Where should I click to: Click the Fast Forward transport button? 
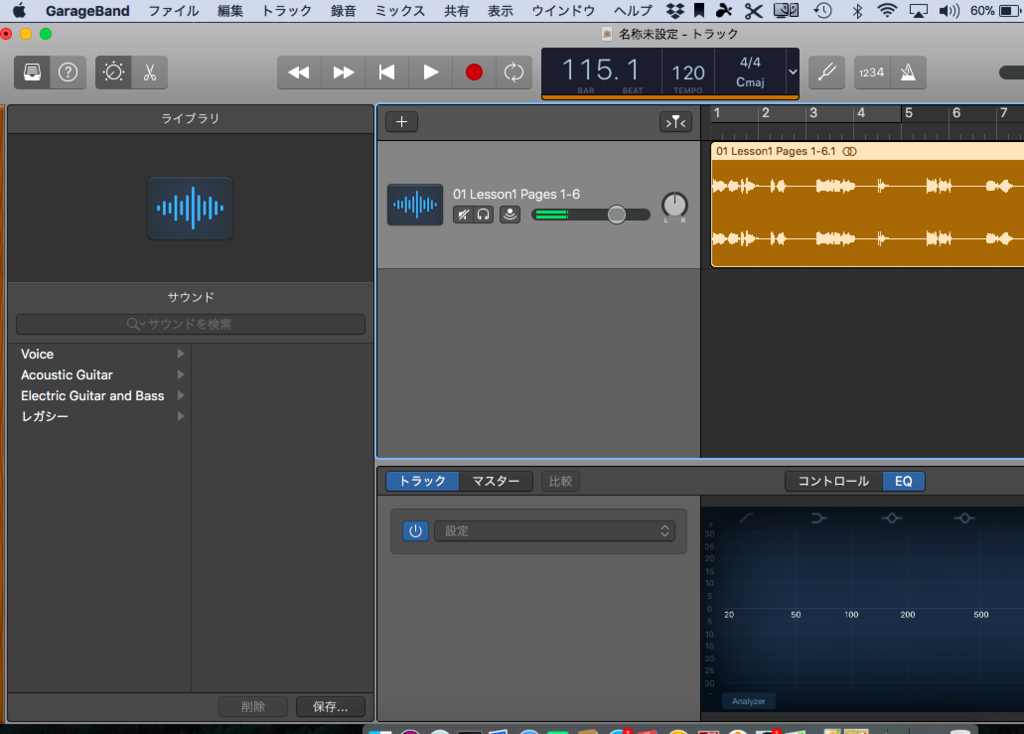(x=343, y=72)
